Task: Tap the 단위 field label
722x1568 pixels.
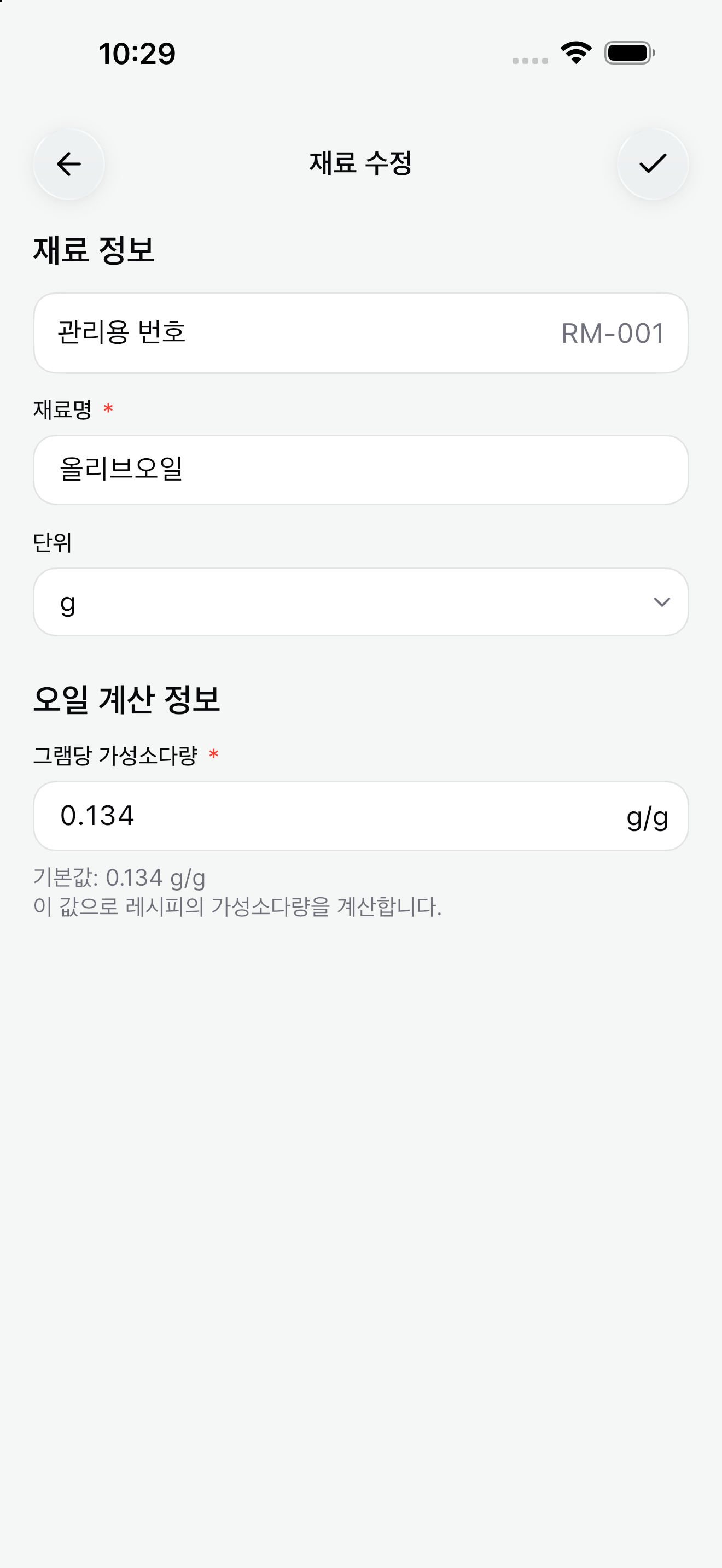Action: [53, 542]
